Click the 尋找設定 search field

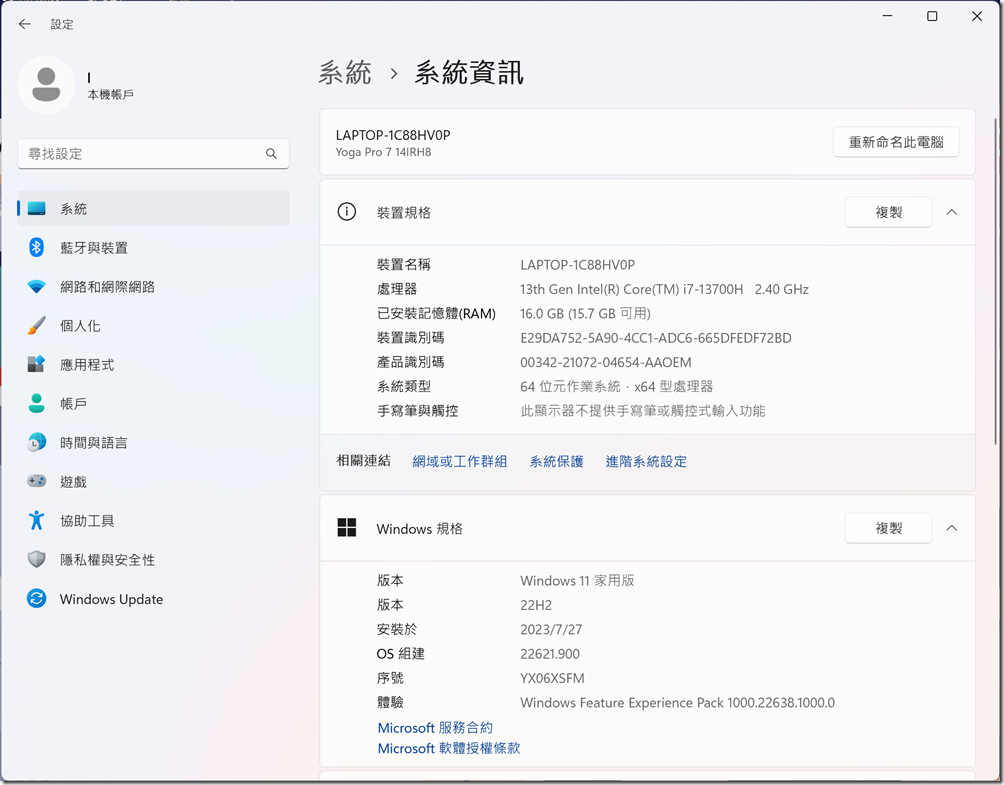coord(143,154)
